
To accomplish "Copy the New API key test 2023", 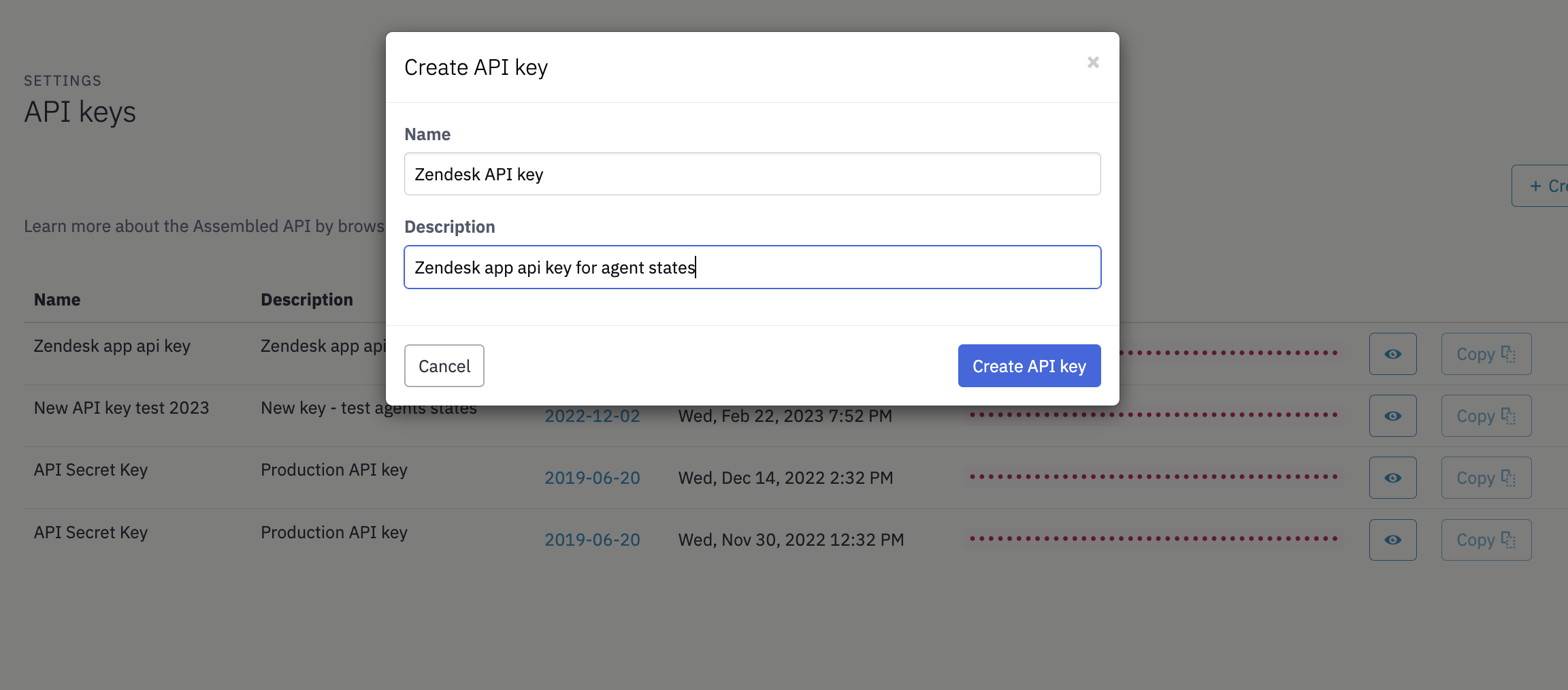I will click(x=1486, y=416).
